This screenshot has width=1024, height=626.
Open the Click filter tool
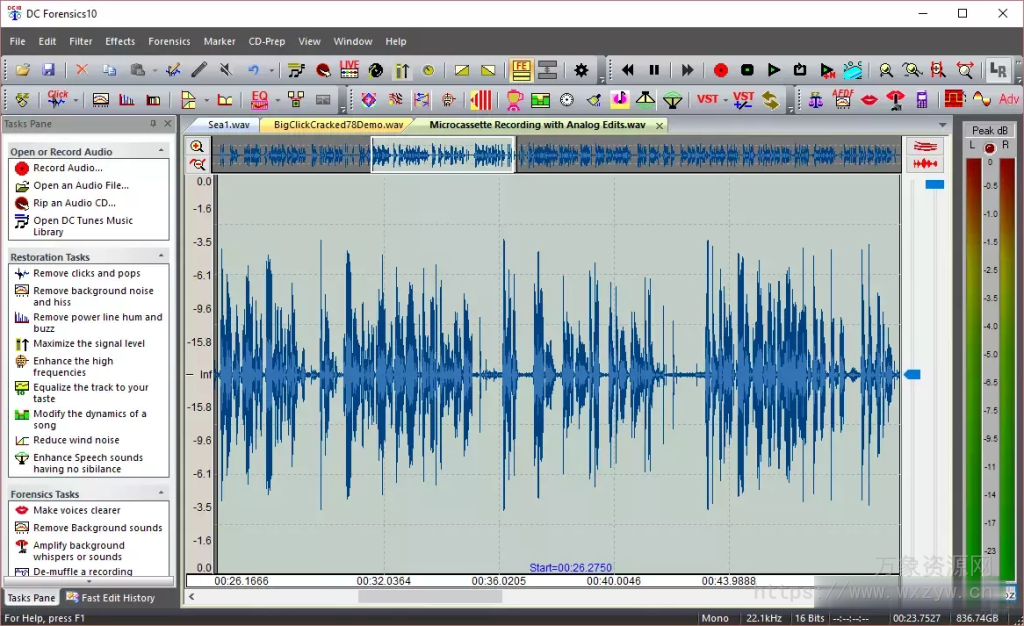(x=58, y=100)
